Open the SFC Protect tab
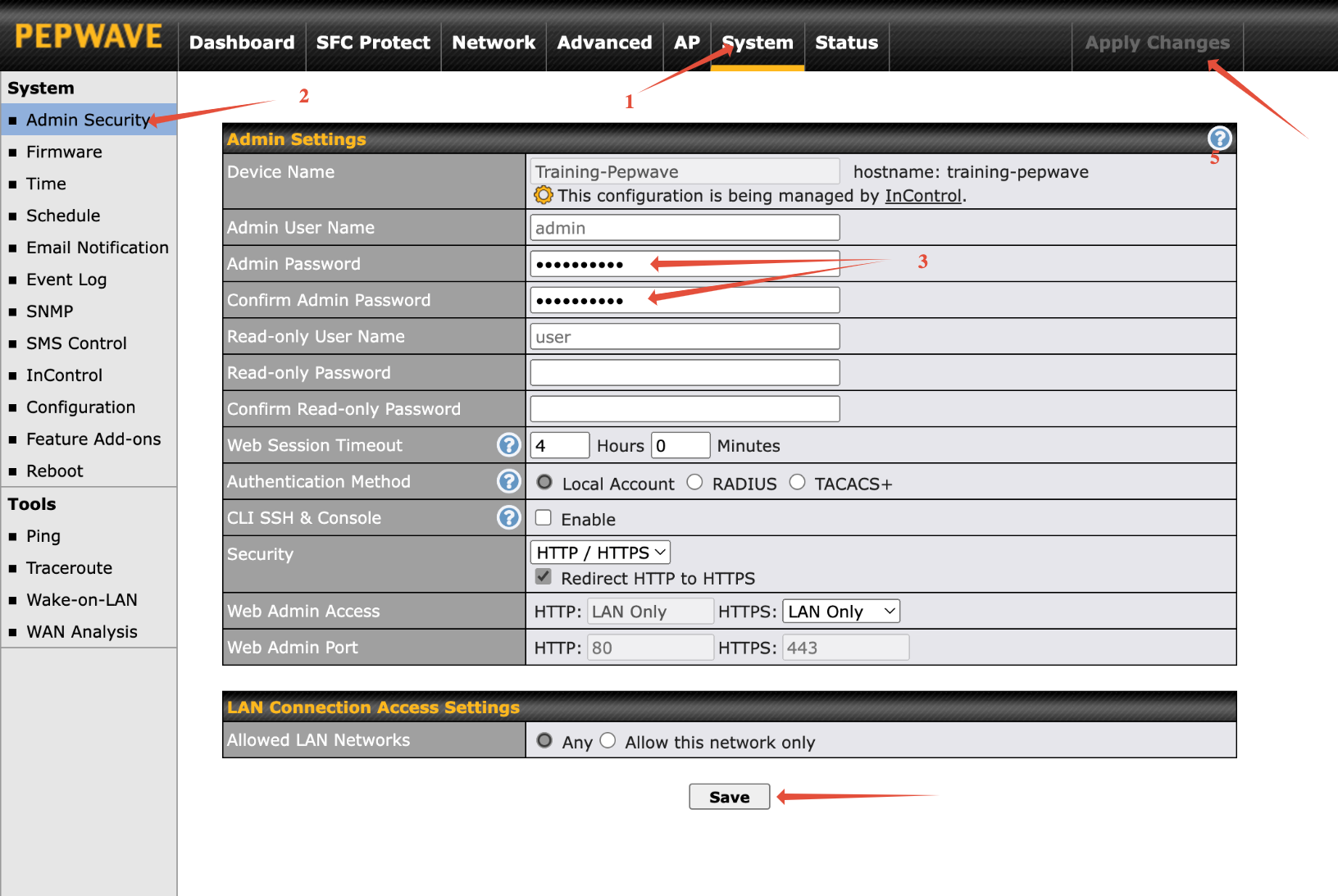The width and height of the screenshot is (1338, 896). coord(373,43)
